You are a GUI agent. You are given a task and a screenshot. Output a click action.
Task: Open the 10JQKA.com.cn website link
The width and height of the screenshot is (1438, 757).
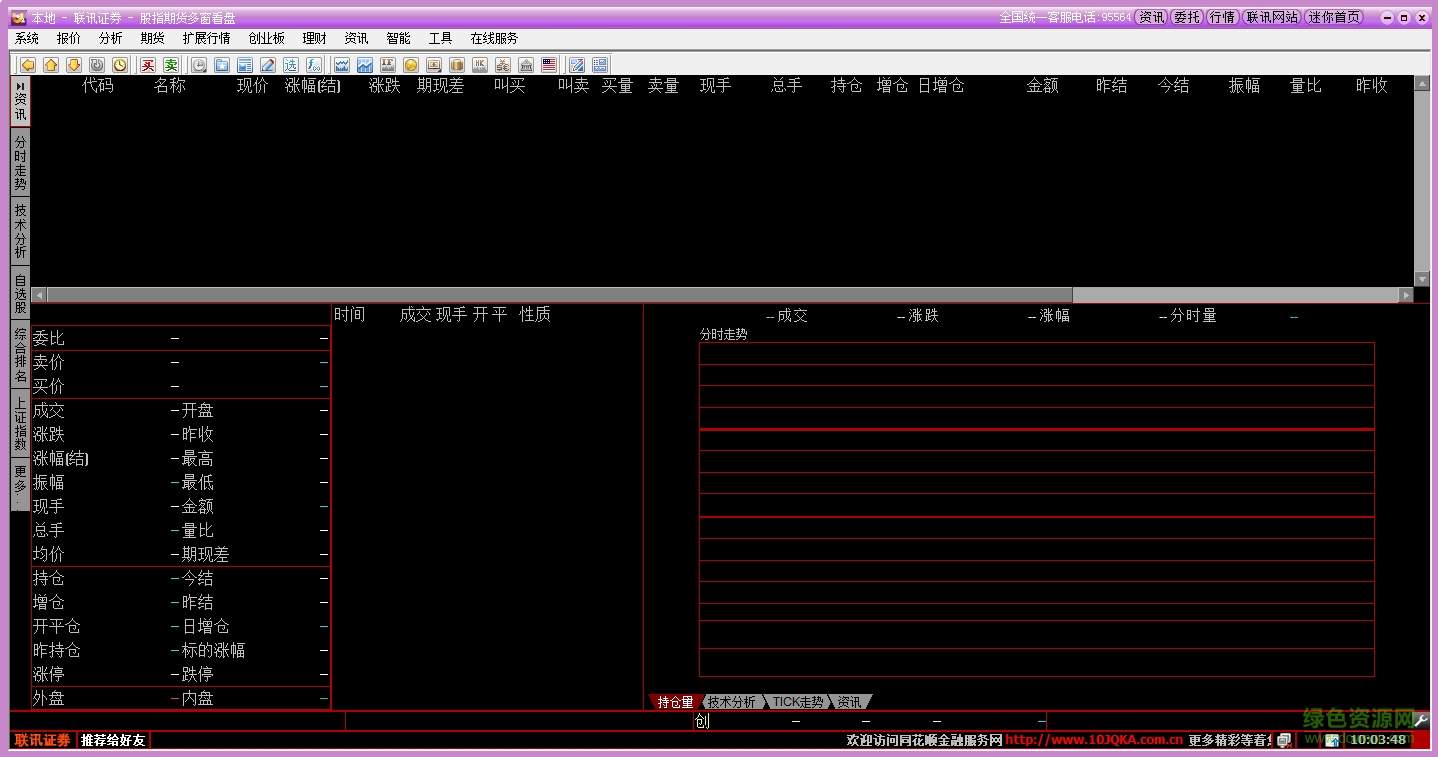pyautogui.click(x=1094, y=740)
